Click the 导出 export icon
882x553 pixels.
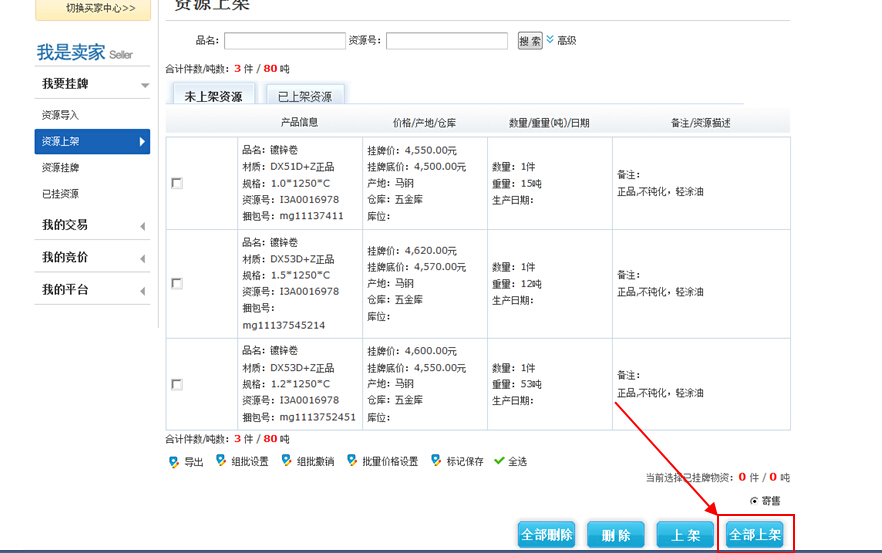pyautogui.click(x=174, y=461)
